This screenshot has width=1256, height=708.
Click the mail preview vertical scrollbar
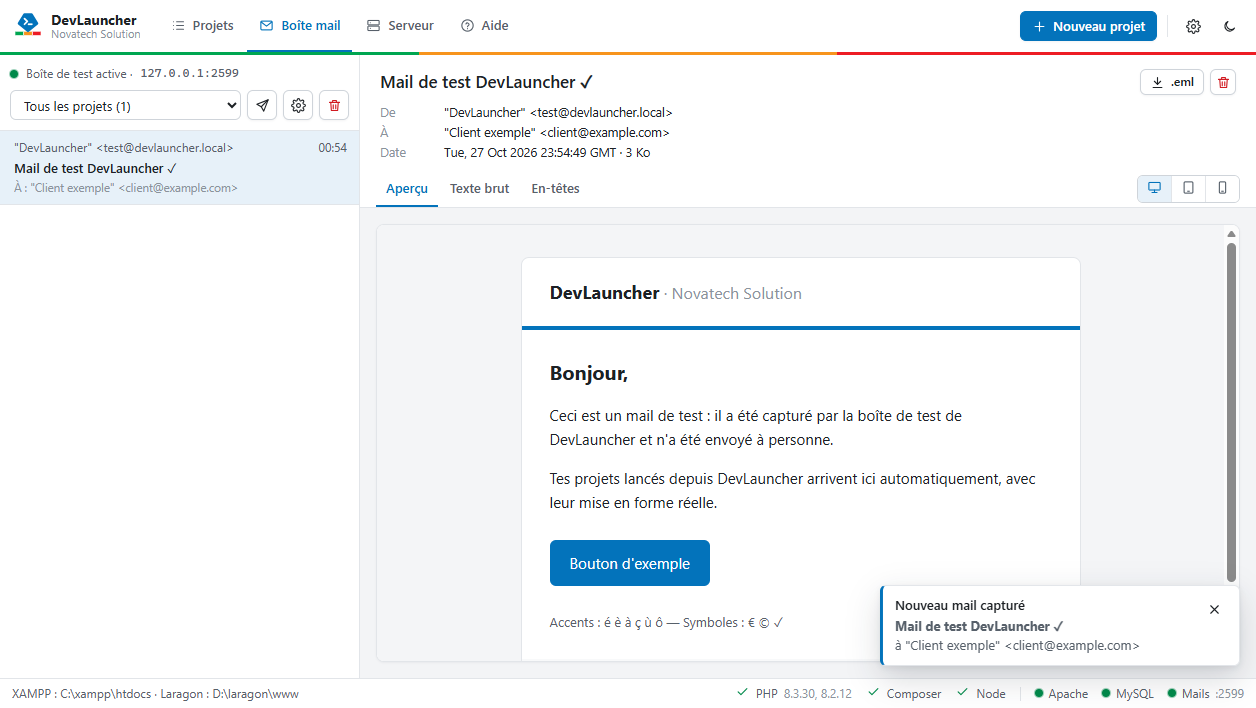tap(1231, 410)
